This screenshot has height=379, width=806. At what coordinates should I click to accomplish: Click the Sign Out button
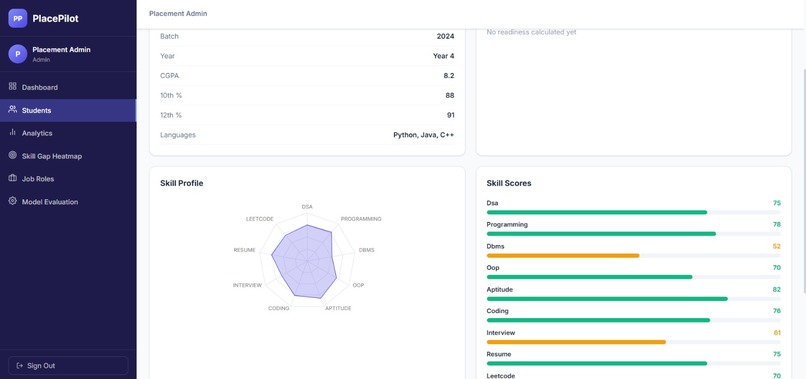tap(68, 366)
